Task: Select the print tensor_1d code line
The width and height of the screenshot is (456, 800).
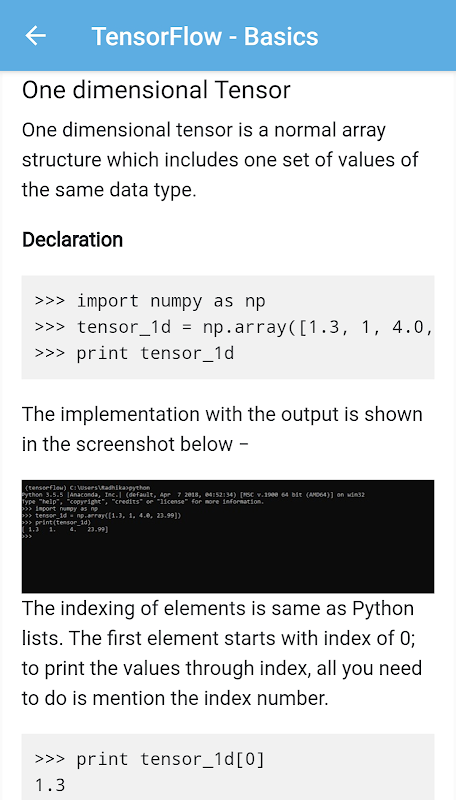Action: pyautogui.click(x=134, y=353)
